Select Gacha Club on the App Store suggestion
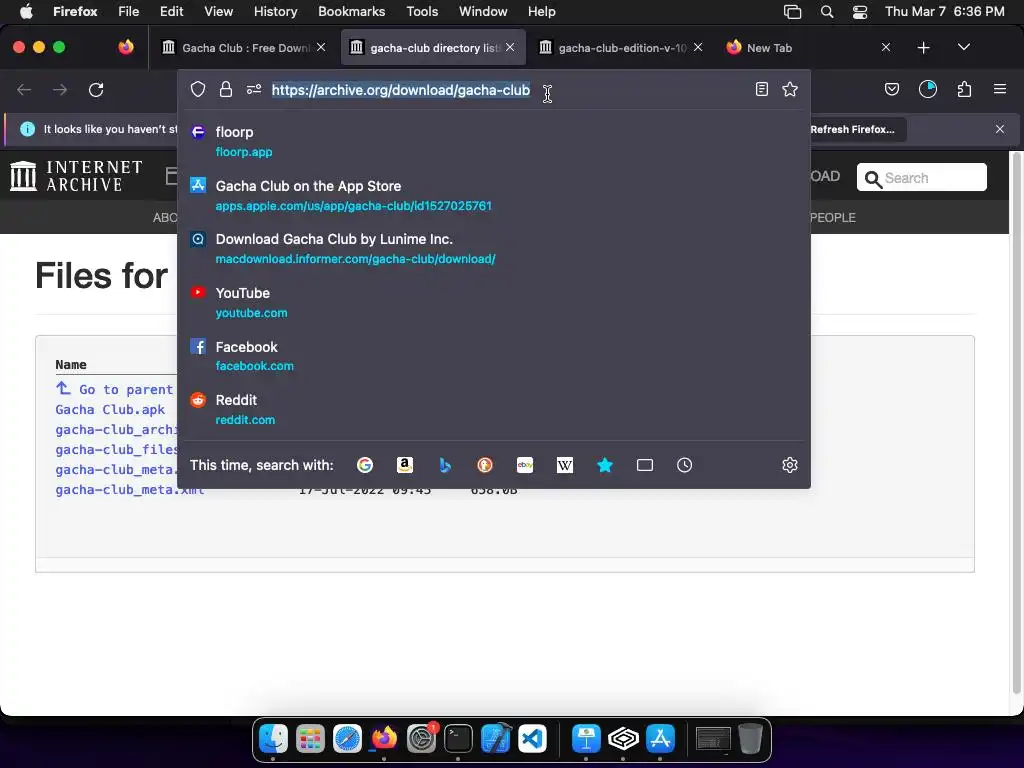1024x768 pixels. pyautogui.click(x=494, y=195)
